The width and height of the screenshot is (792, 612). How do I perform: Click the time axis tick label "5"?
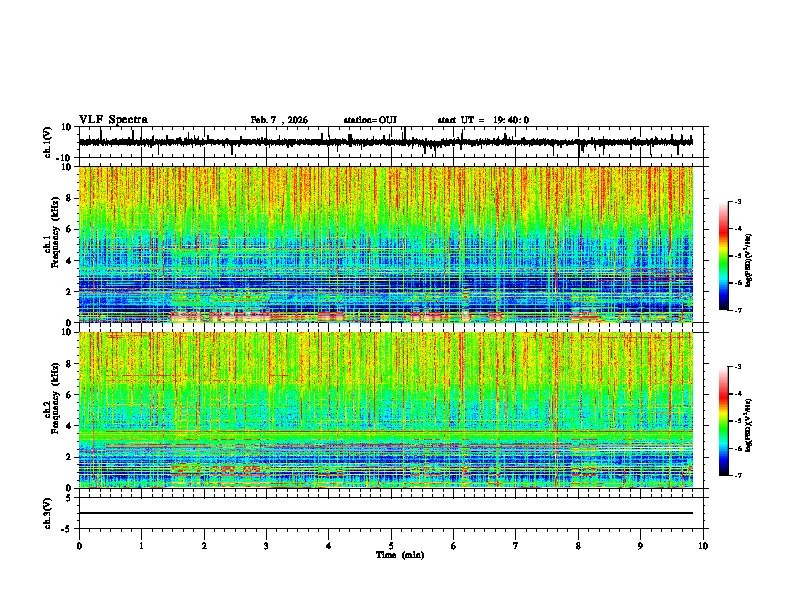pos(391,546)
